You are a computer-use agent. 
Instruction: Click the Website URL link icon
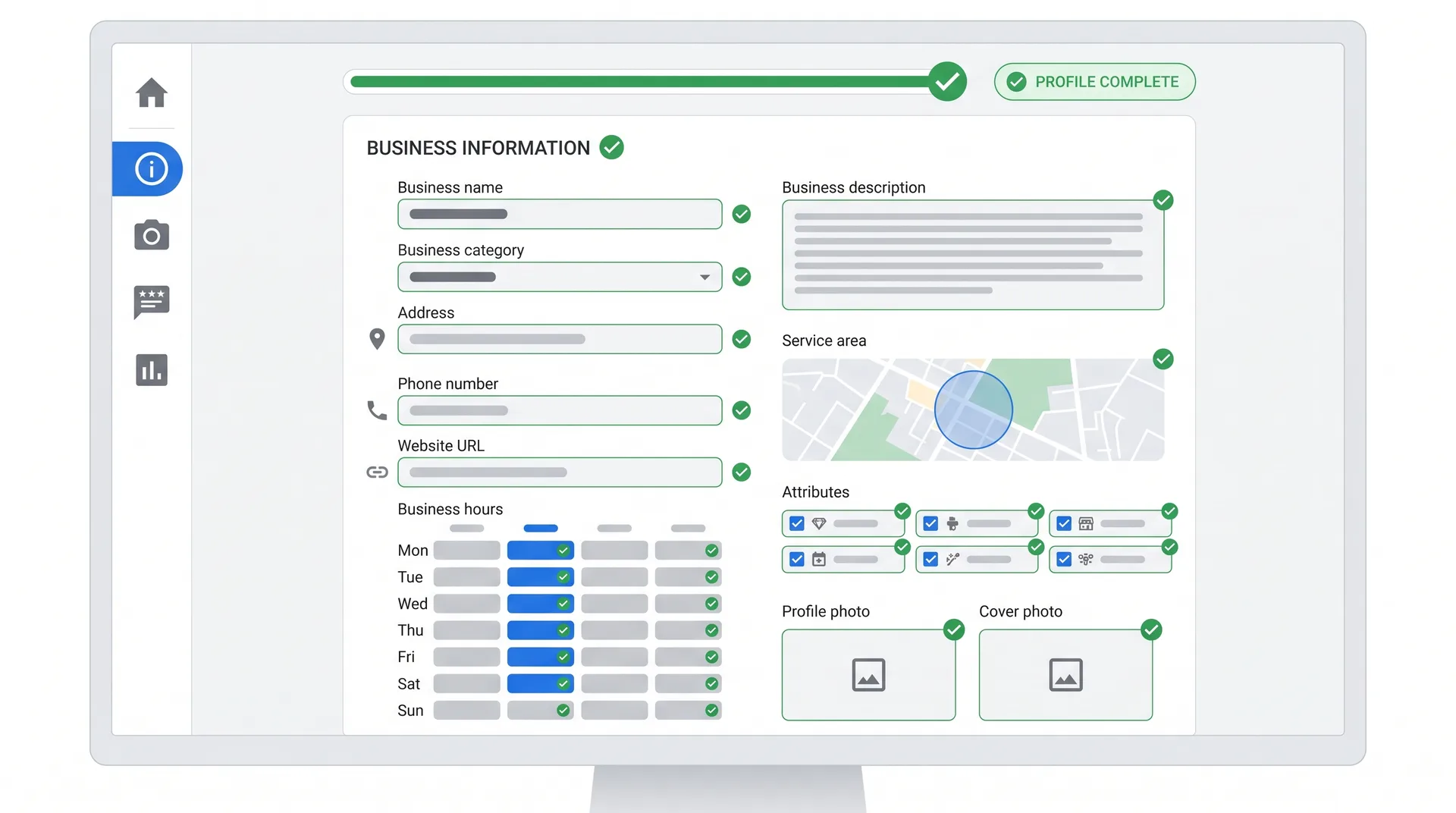[377, 472]
